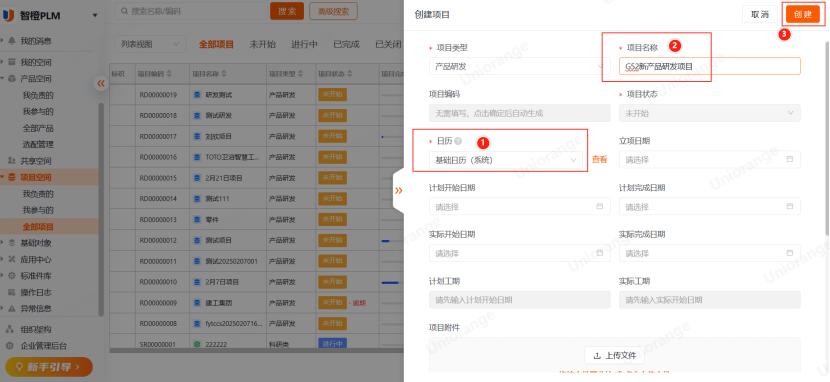Click the 异常信息 warning icon
This screenshot has height=382, width=830.
tap(12, 308)
